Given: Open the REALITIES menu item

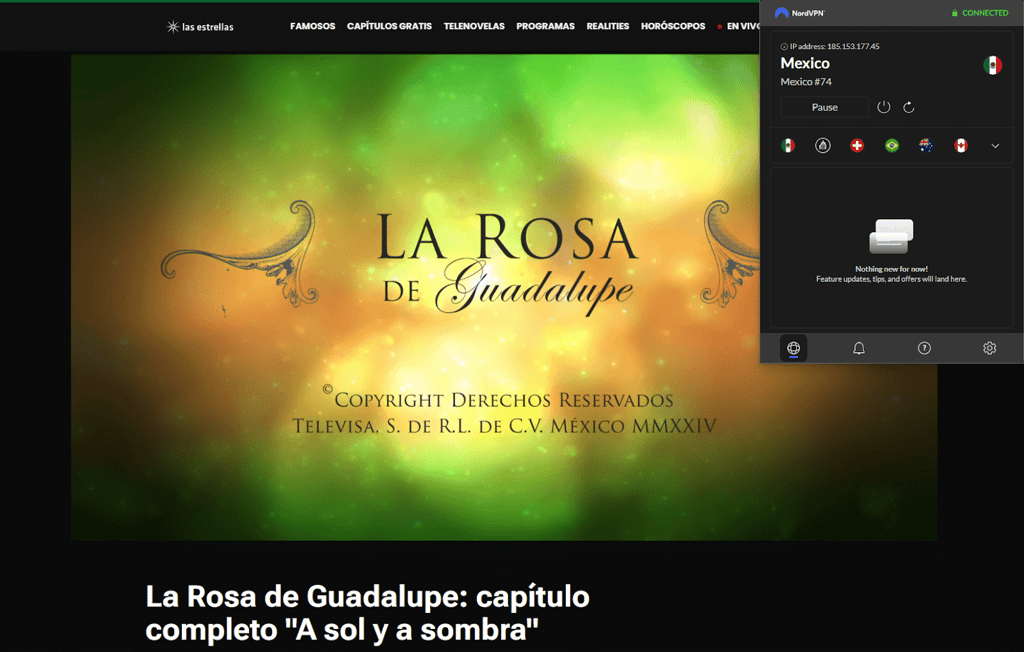Looking at the screenshot, I should 608,26.
